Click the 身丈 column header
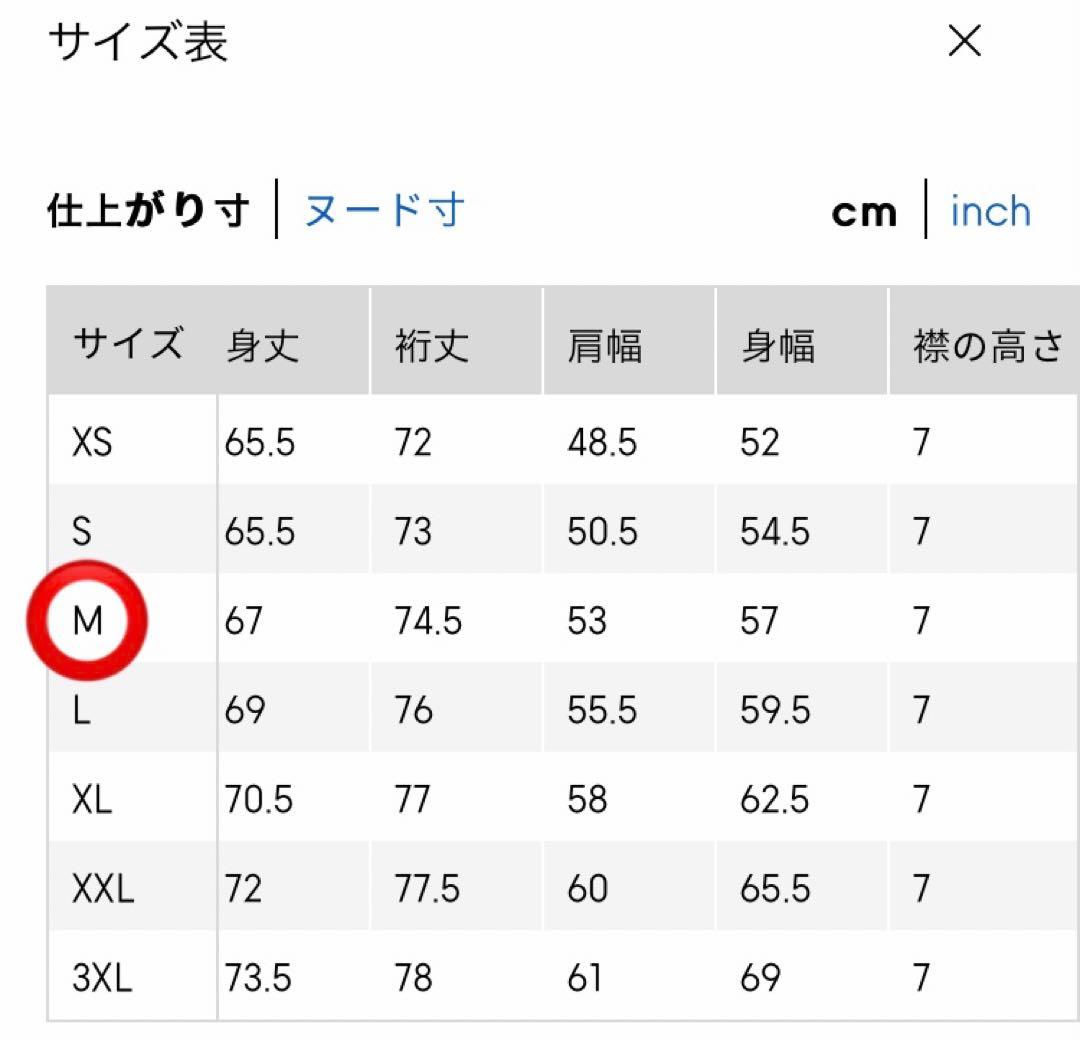Image resolution: width=1080 pixels, height=1042 pixels. coord(262,346)
